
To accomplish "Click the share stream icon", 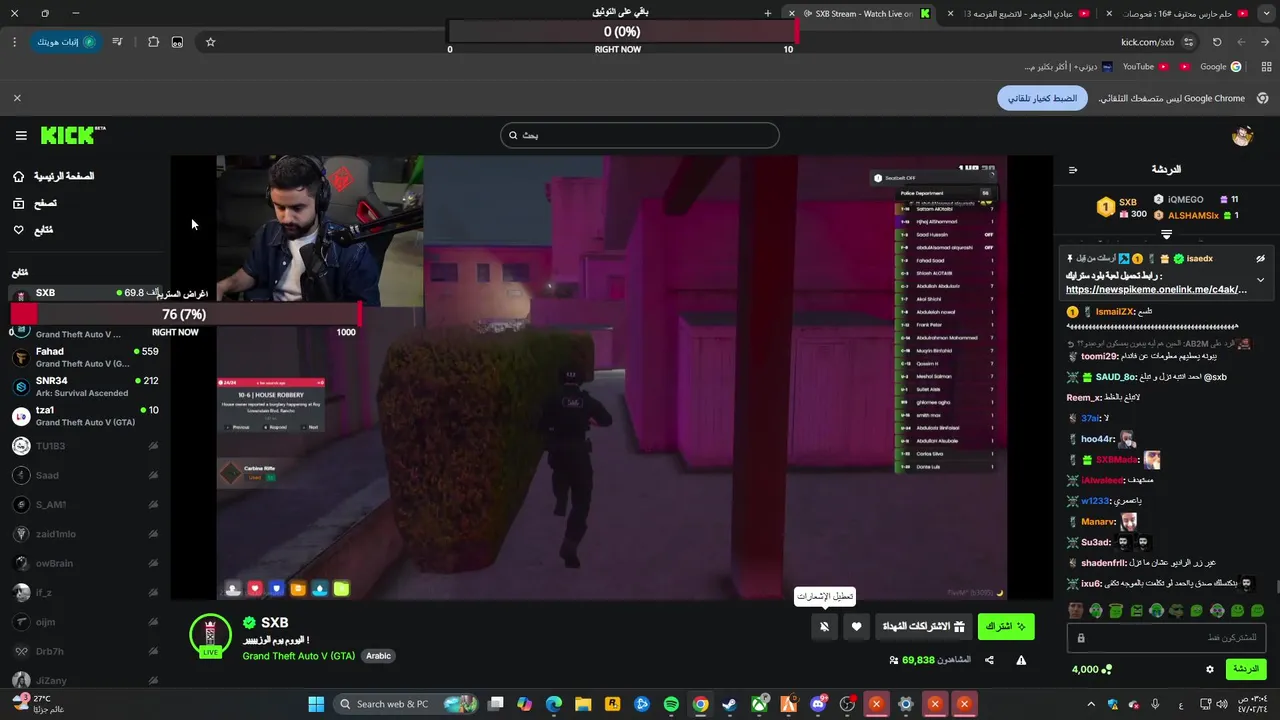I will point(989,660).
